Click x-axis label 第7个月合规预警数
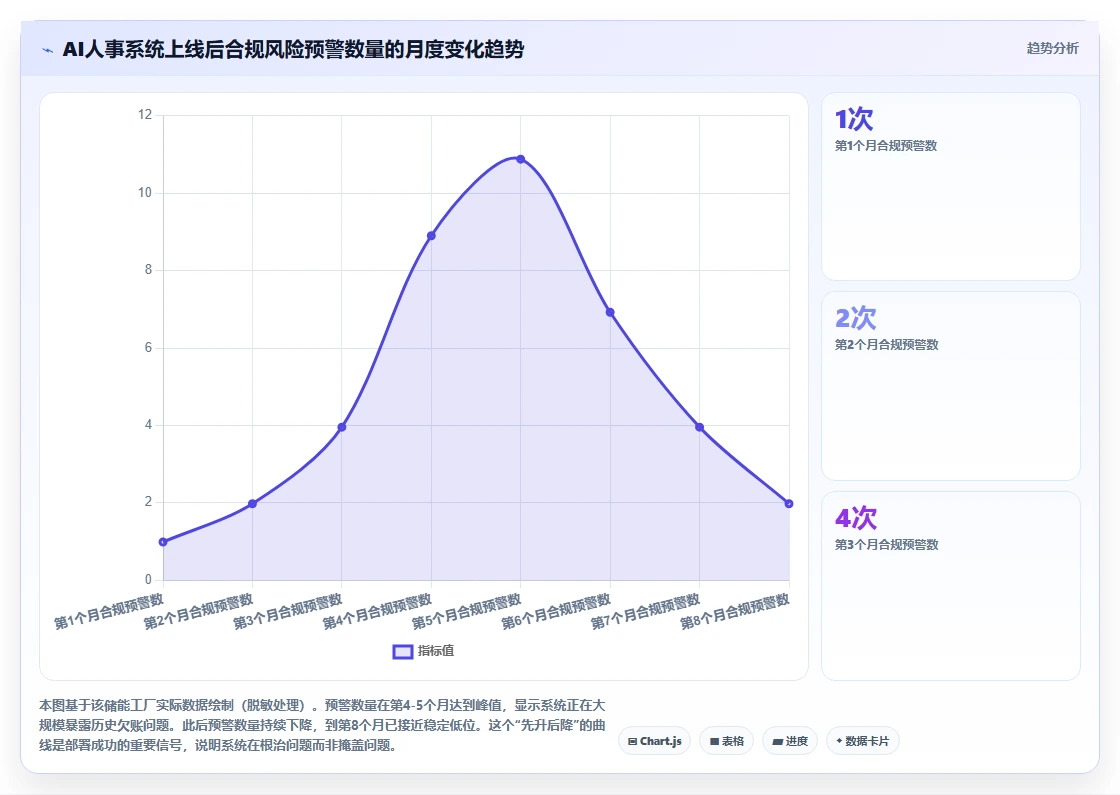1120x795 pixels. click(645, 611)
